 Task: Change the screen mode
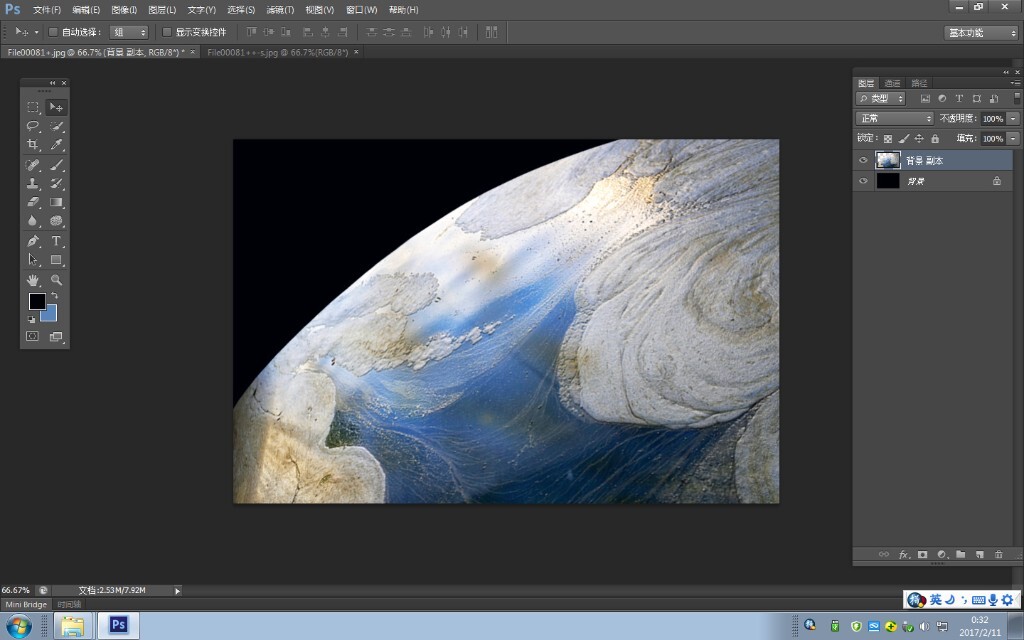coord(56,336)
